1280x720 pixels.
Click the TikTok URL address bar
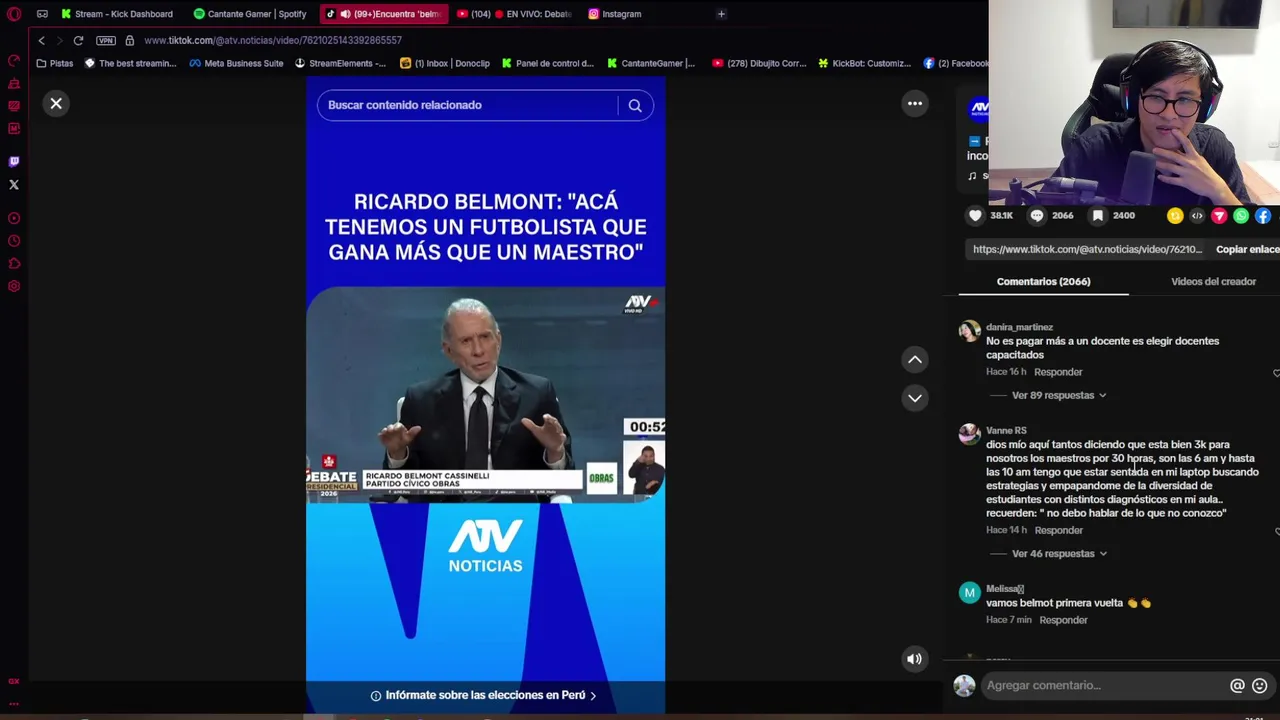pos(272,40)
